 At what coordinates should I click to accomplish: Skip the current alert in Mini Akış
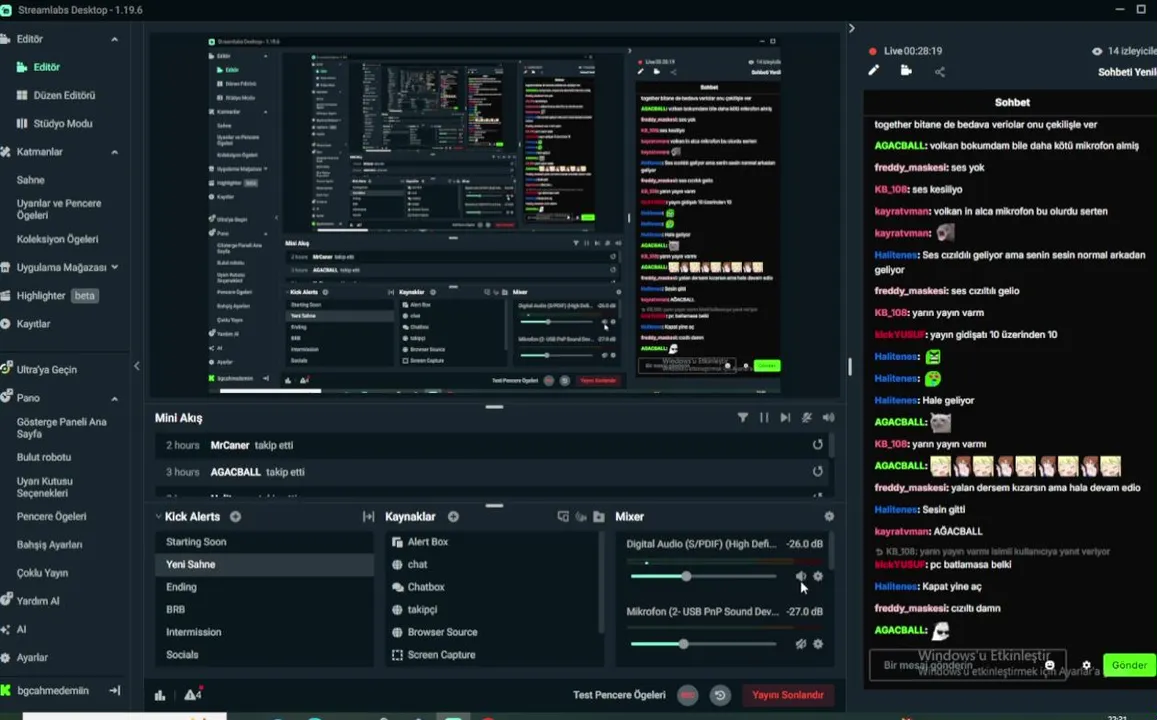pos(785,418)
